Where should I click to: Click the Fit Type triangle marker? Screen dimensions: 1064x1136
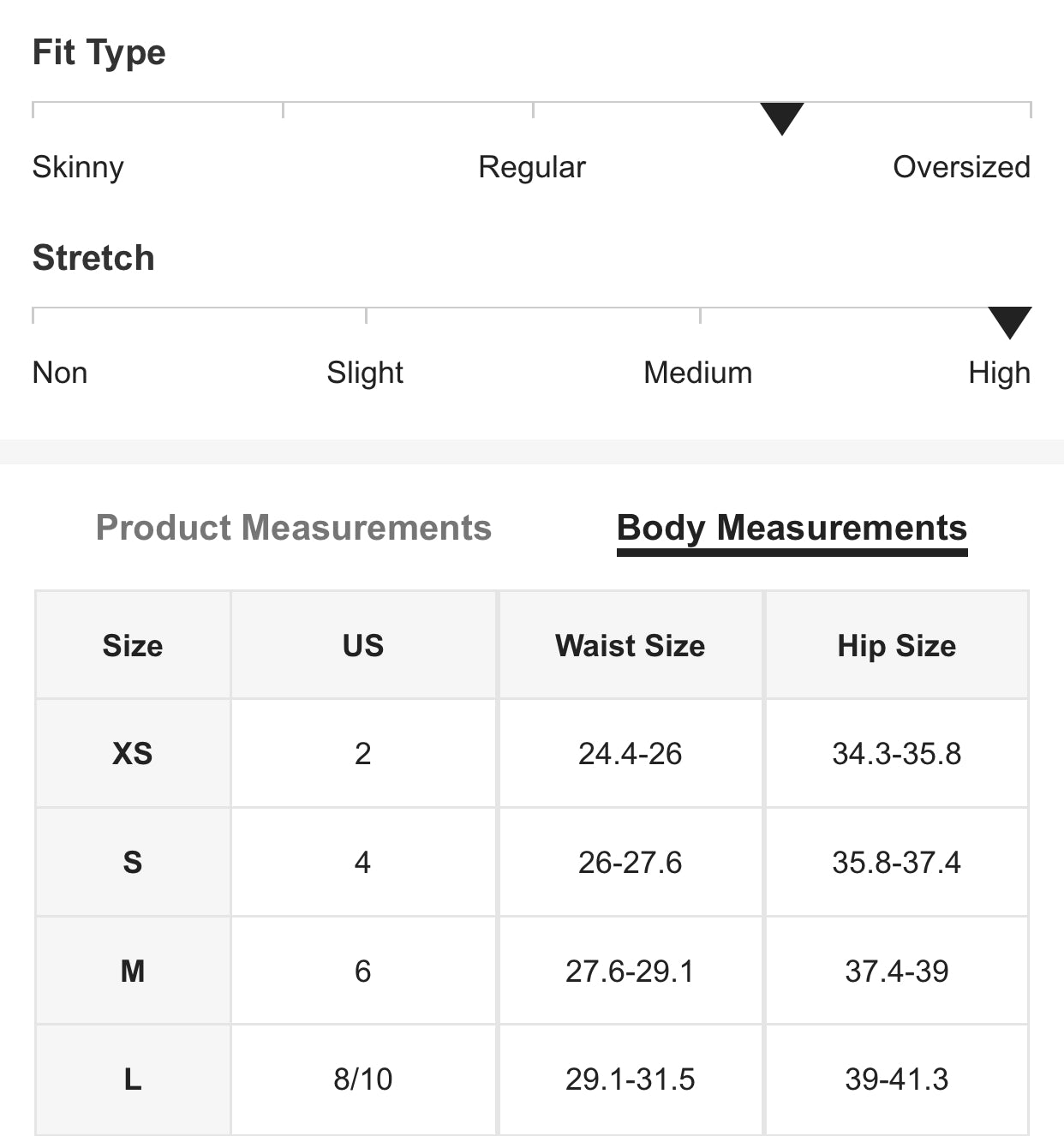point(781,117)
